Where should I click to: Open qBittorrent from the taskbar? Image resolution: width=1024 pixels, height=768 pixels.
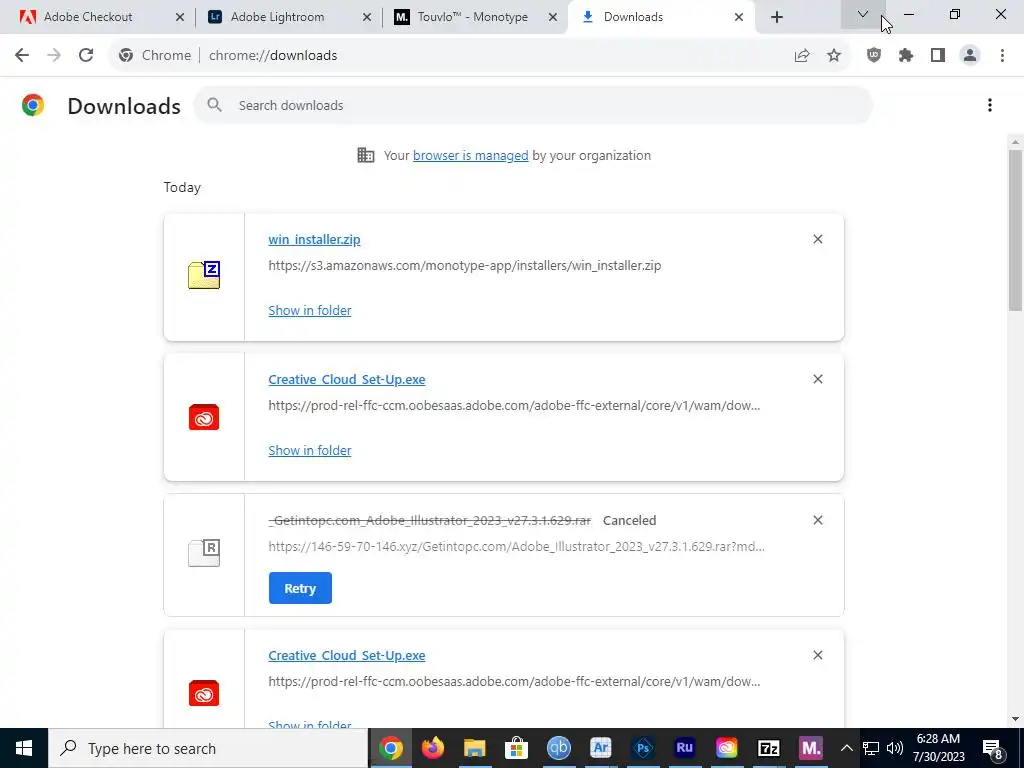click(558, 748)
